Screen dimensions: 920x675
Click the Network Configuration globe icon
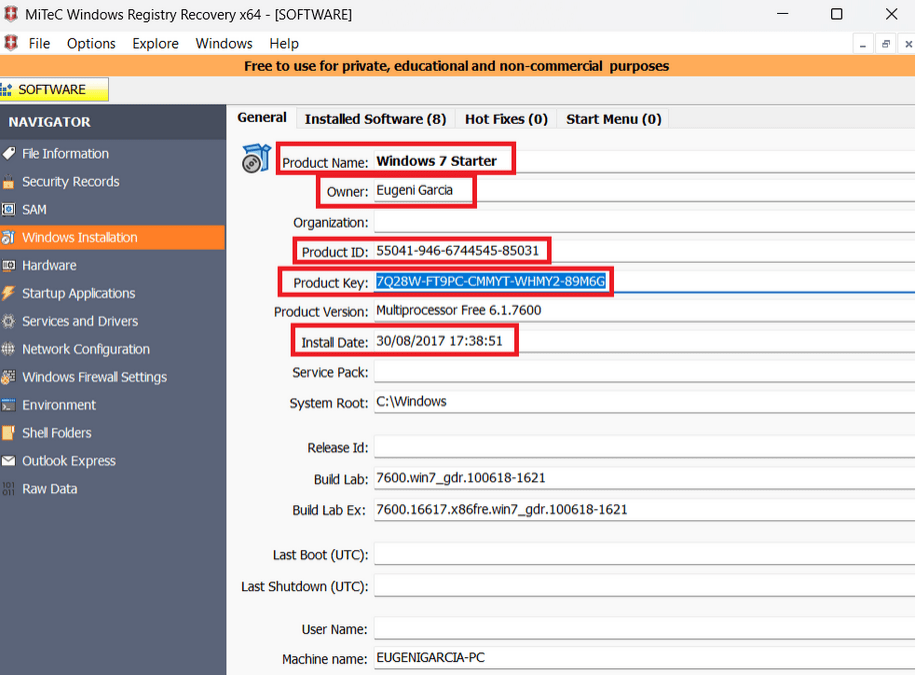(x=8, y=349)
